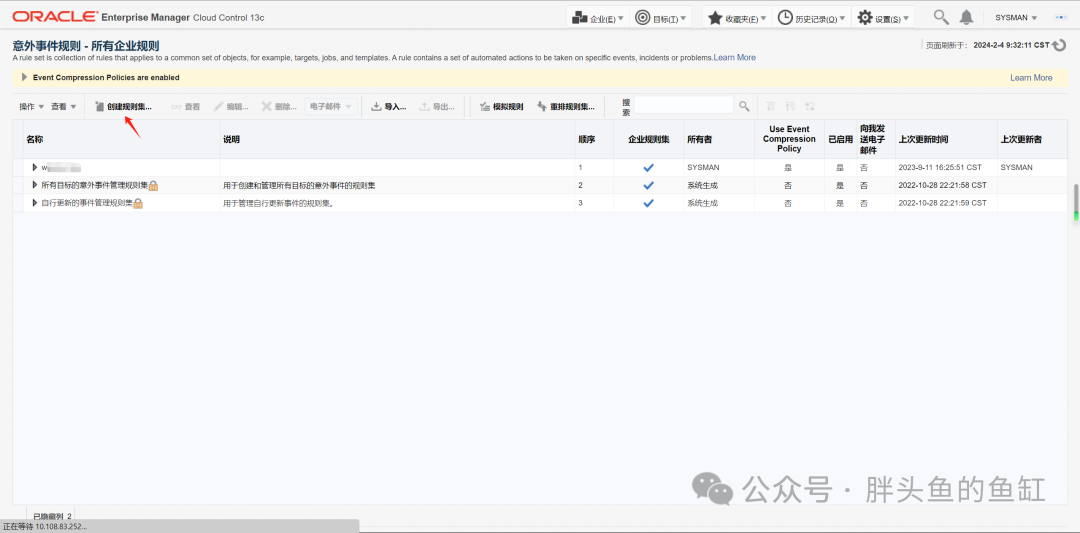Click the 导出 export button
Image resolution: width=1080 pixels, height=533 pixels.
pyautogui.click(x=437, y=107)
